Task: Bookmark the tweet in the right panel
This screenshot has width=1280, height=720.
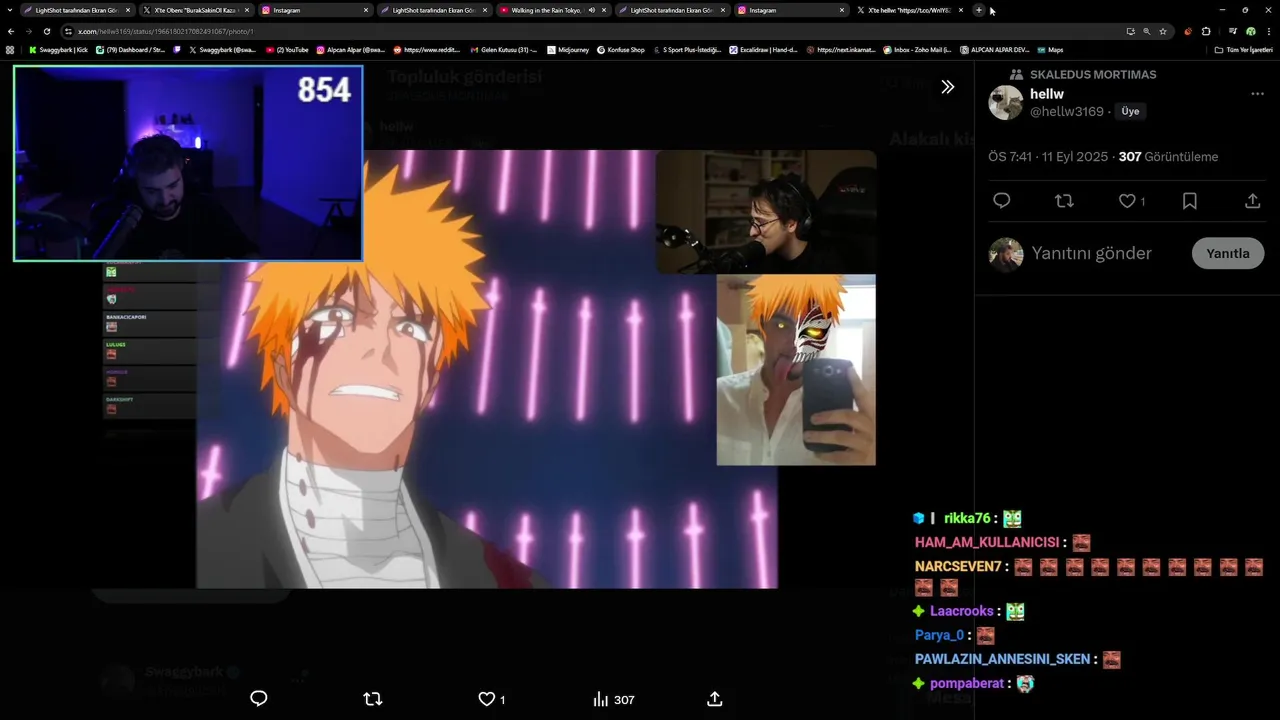Action: point(1190,201)
